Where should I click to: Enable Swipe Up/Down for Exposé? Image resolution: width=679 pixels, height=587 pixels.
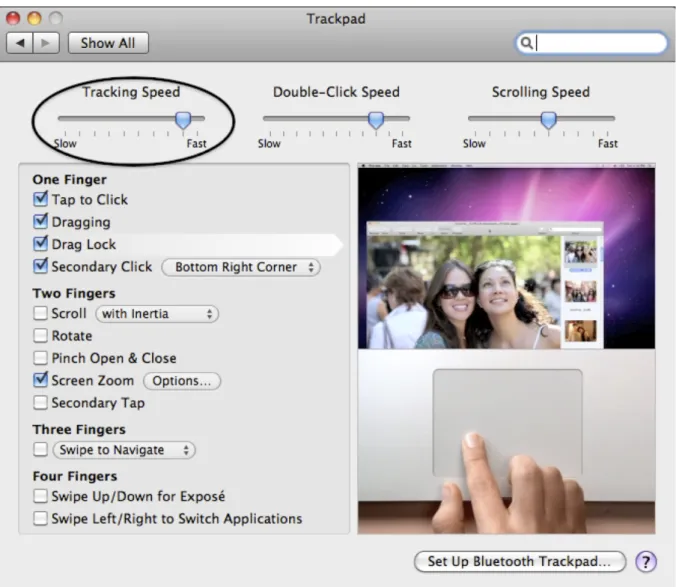tap(40, 496)
